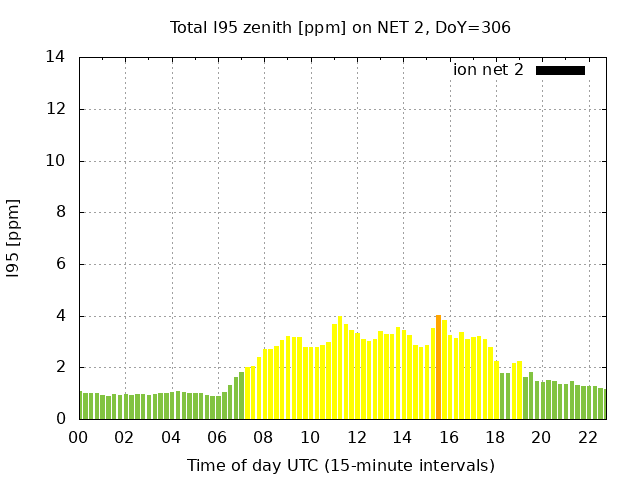The width and height of the screenshot is (640, 480).
Task: Select the "08" time axis tick label
Action: [x=263, y=437]
